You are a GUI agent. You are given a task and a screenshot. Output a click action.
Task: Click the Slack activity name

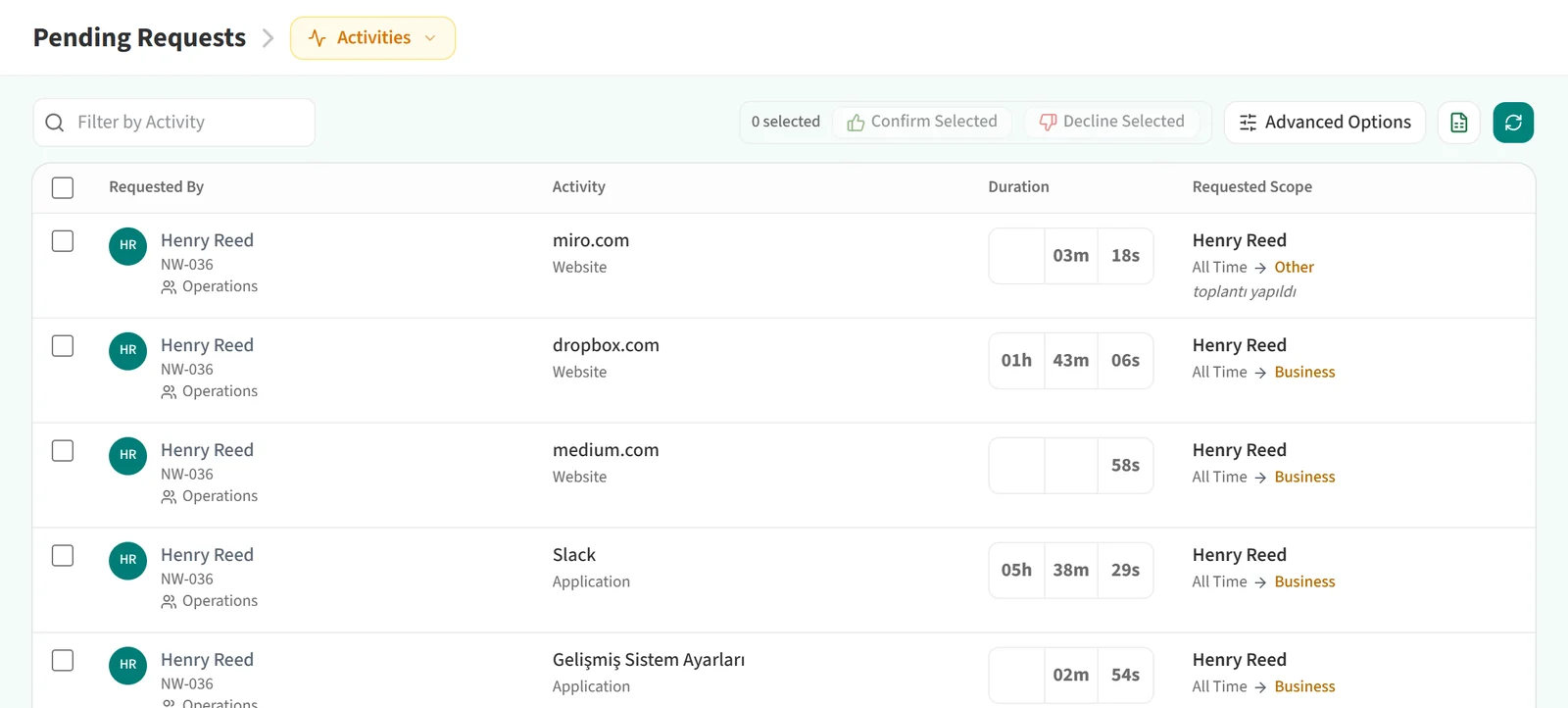click(x=574, y=555)
